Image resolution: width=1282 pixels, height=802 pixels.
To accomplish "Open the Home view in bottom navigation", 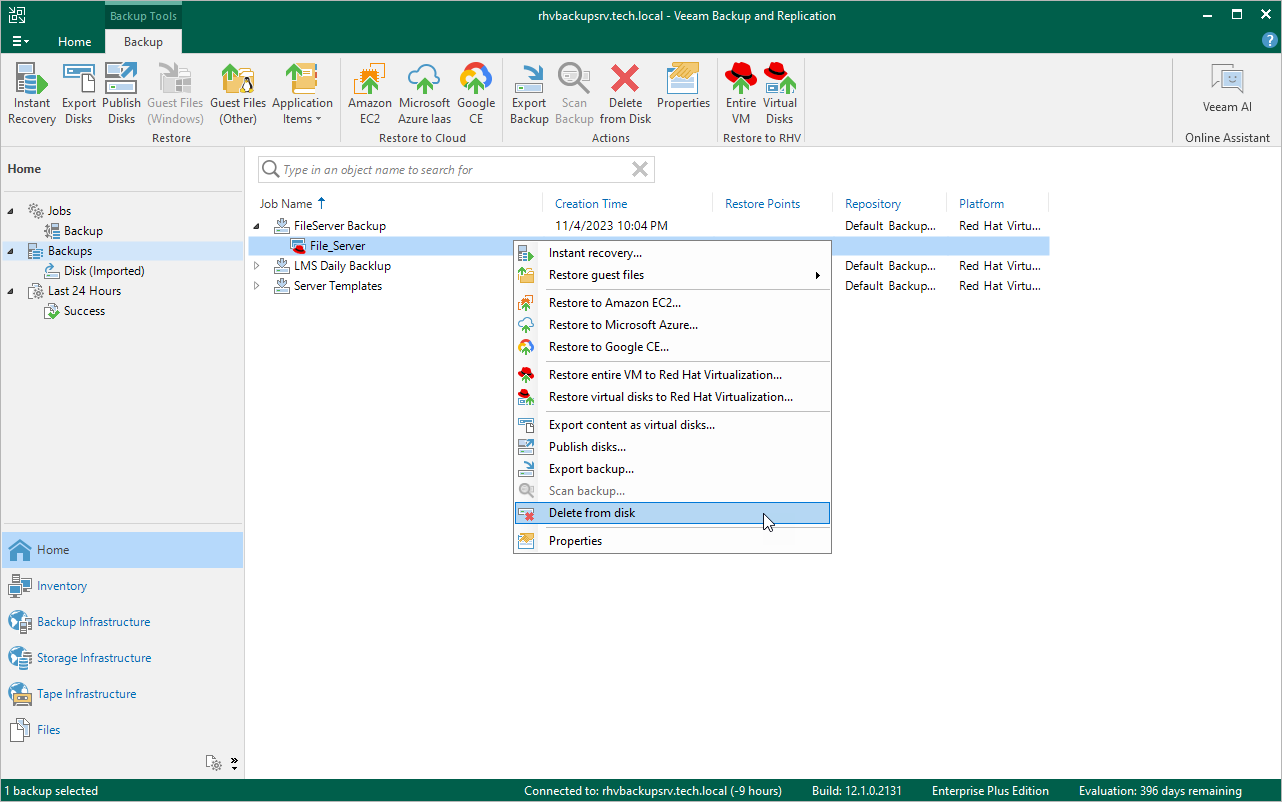I will pyautogui.click(x=122, y=550).
